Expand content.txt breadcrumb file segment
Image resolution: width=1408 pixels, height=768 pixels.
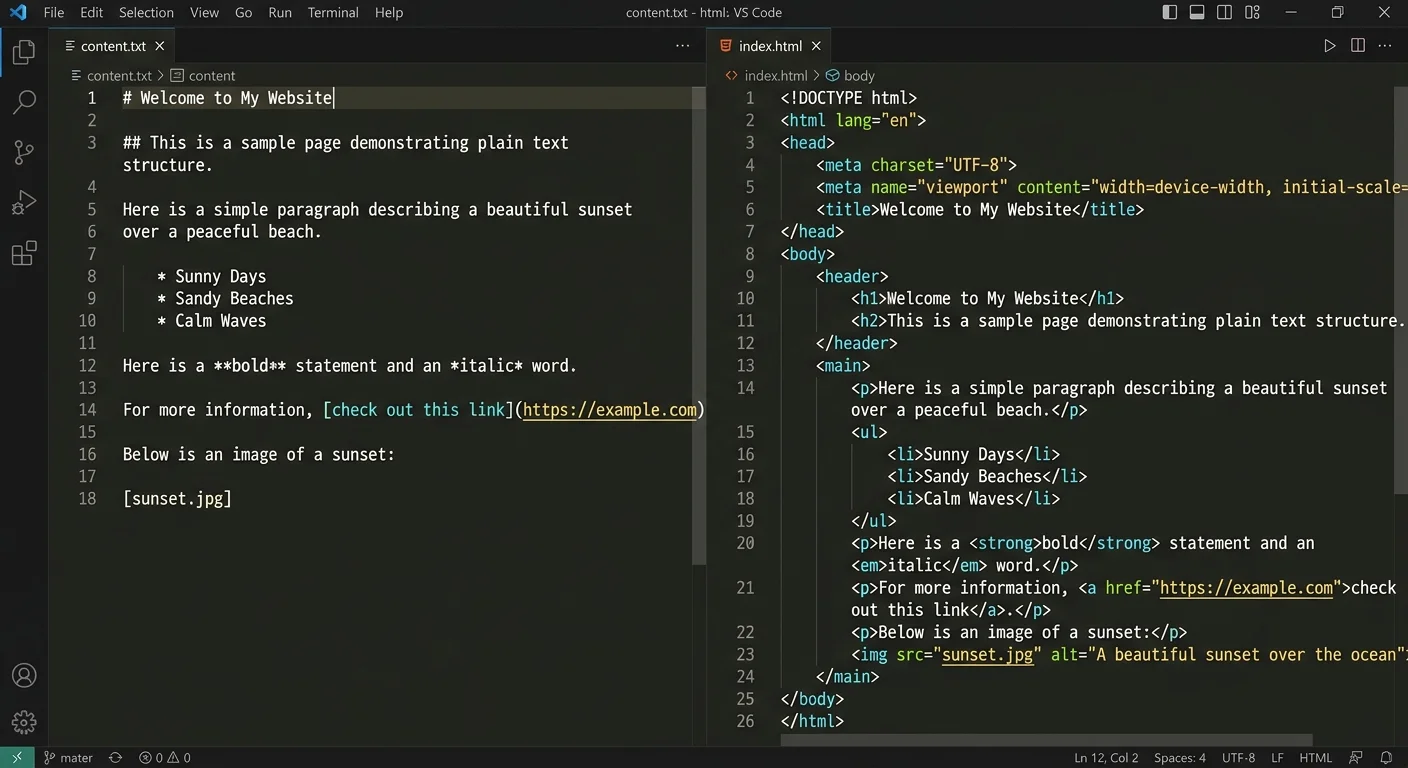(112, 76)
